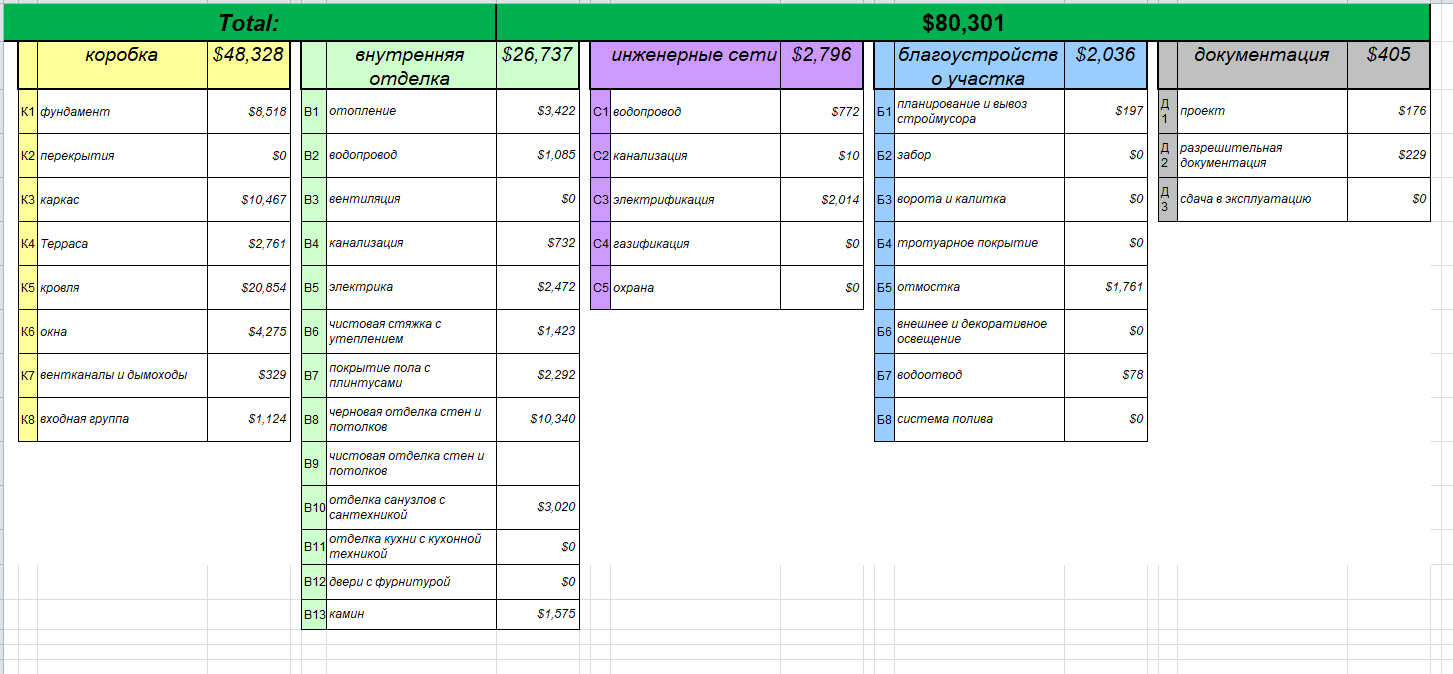Click the $1,575 камин cost
Image resolution: width=1453 pixels, height=674 pixels.
tap(537, 614)
